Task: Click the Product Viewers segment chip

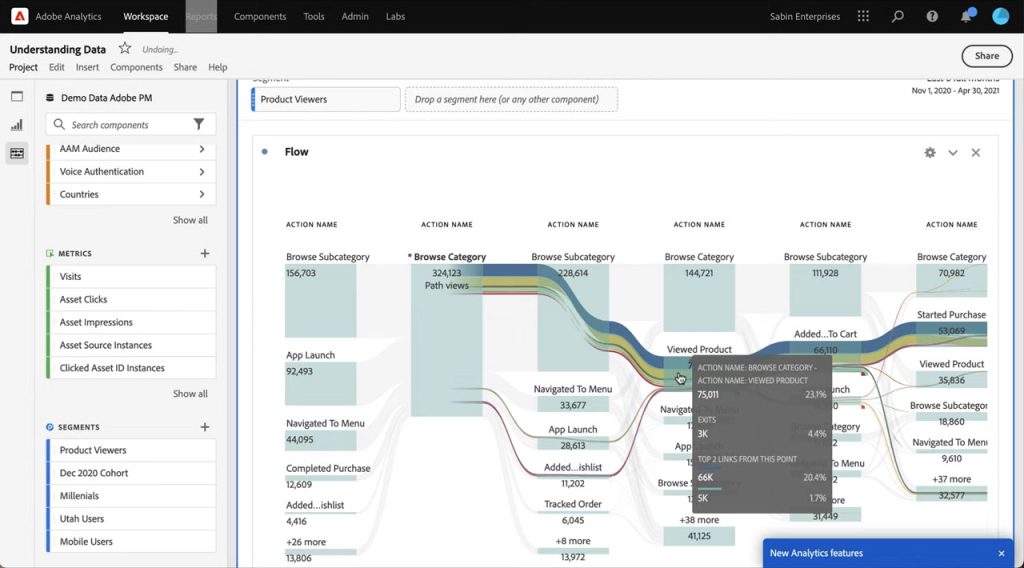Action: coord(326,99)
